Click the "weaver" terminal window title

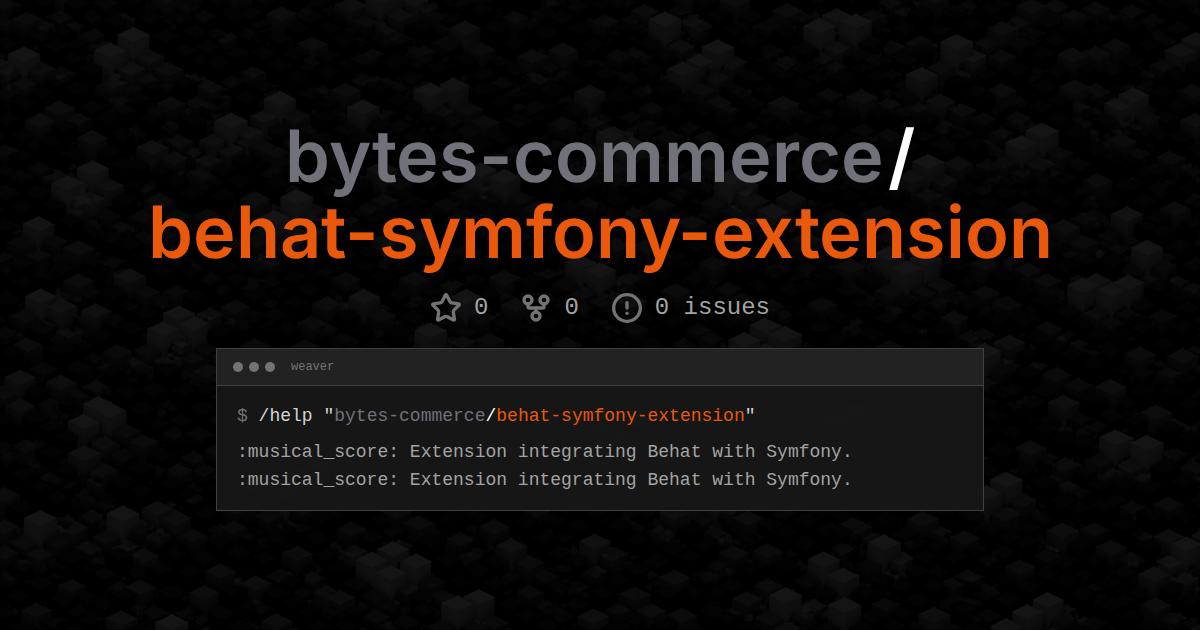pos(312,367)
